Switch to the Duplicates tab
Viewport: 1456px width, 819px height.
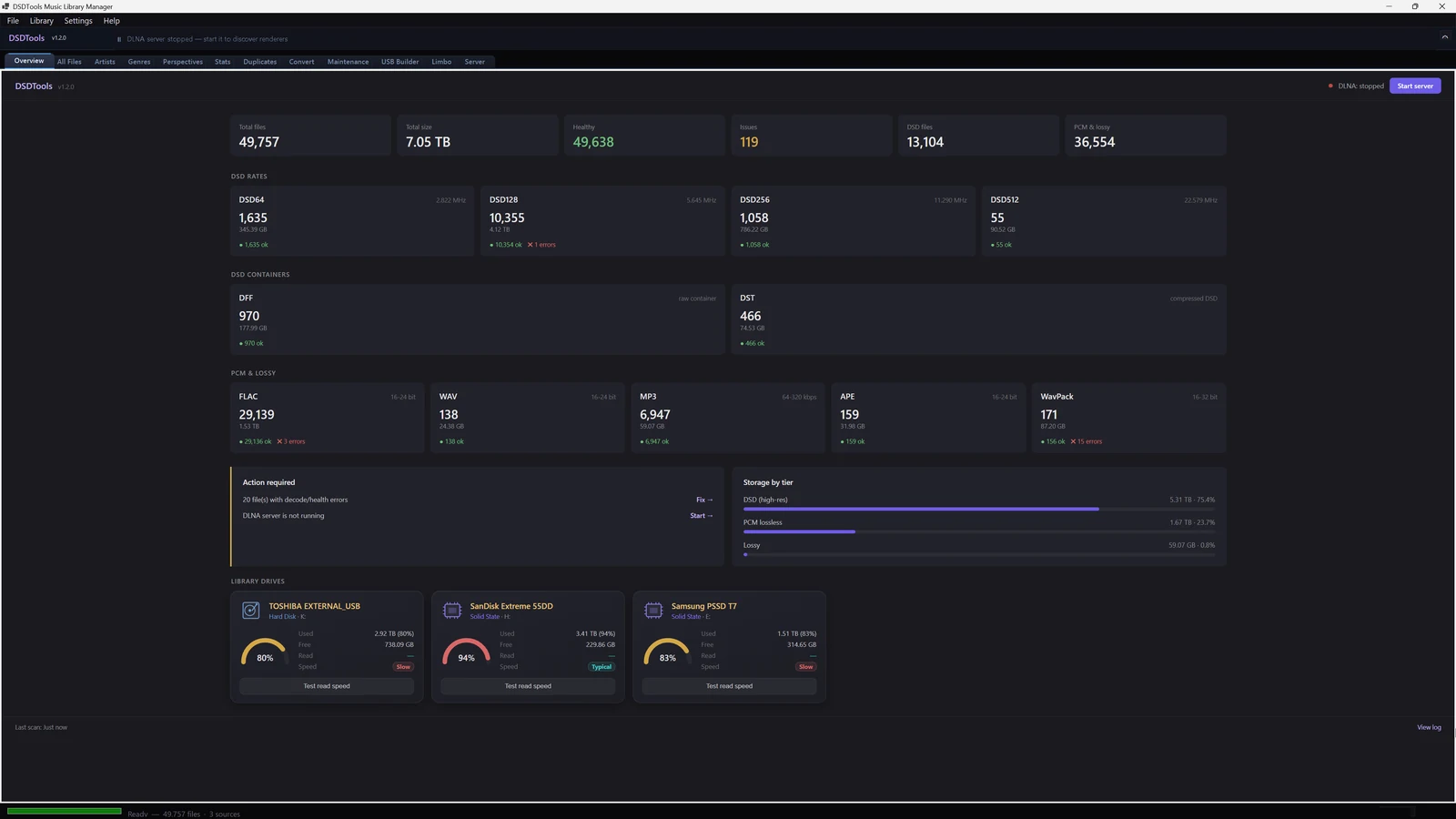pyautogui.click(x=260, y=62)
